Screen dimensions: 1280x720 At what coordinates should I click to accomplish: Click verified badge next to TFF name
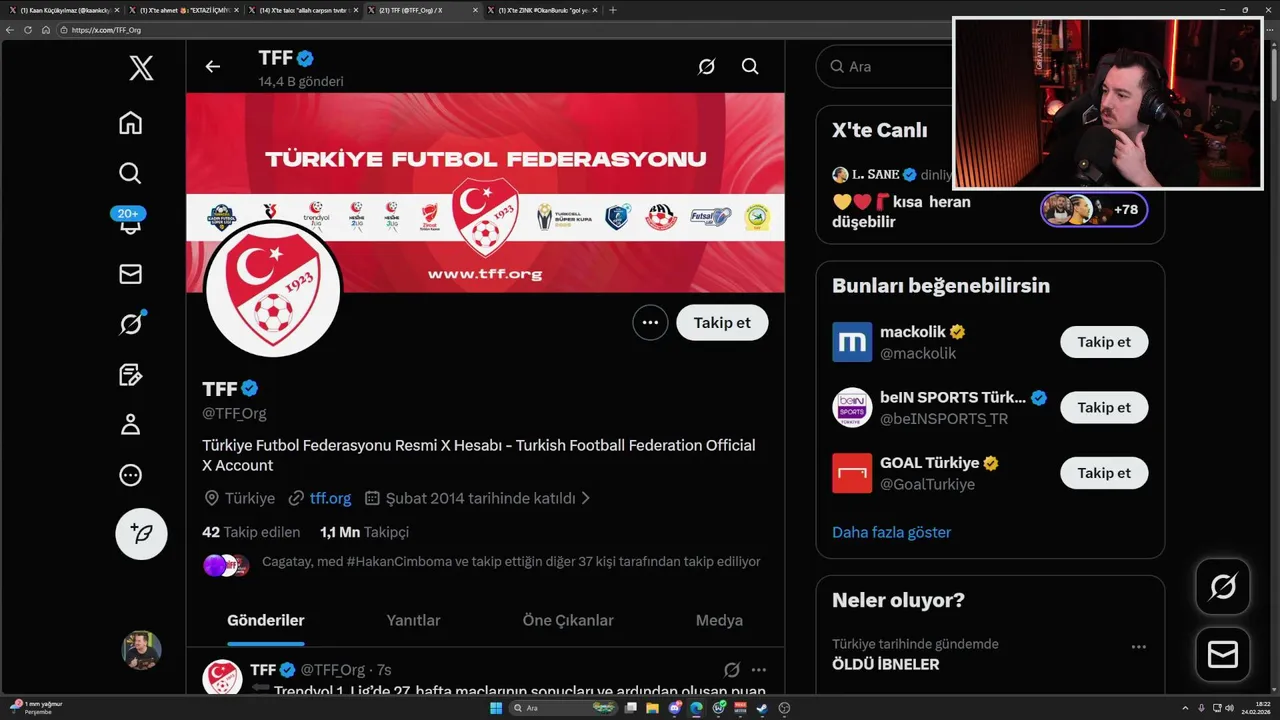coord(250,388)
